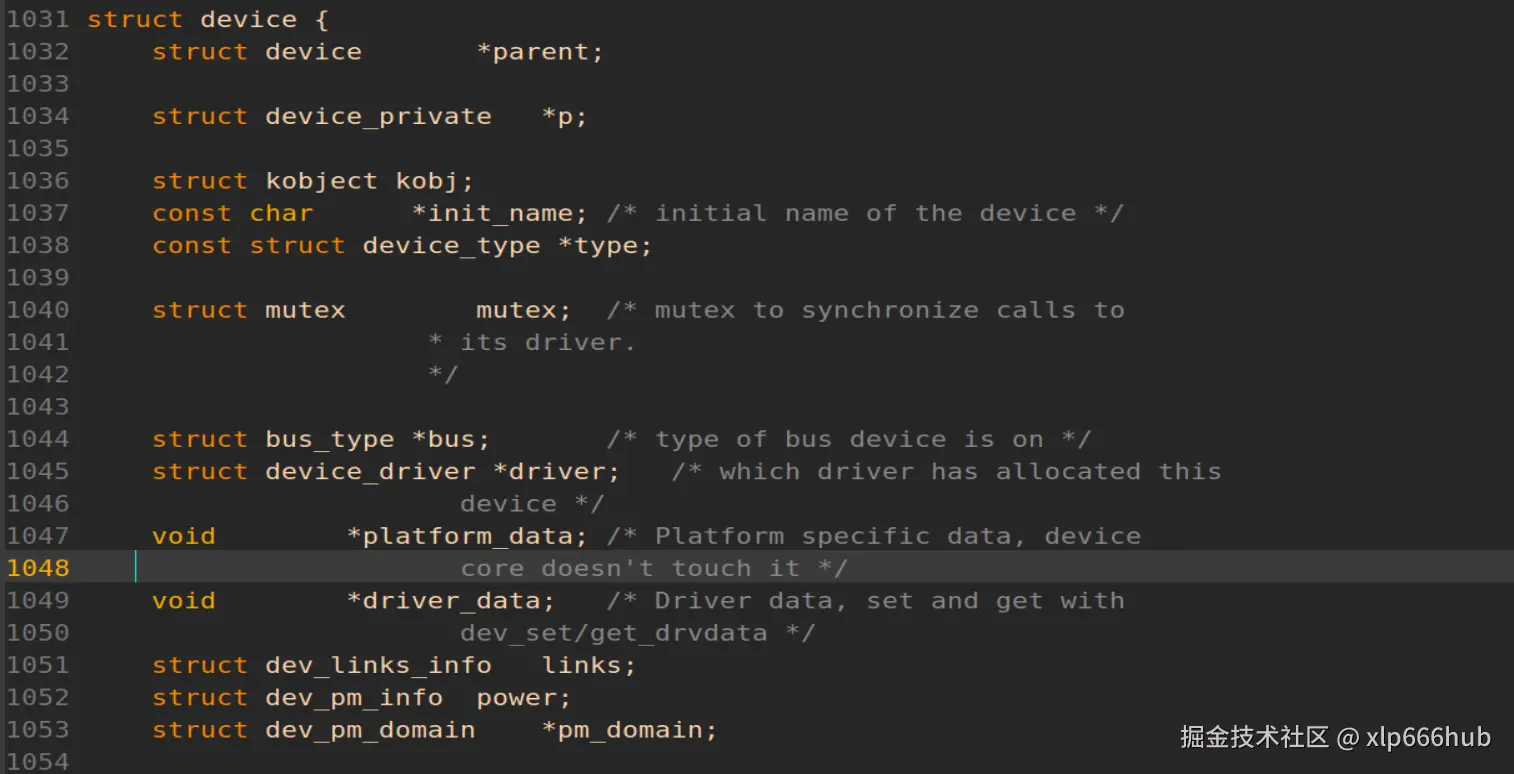Click the power member name
Viewport: 1514px width, 774px height.
pos(522,698)
